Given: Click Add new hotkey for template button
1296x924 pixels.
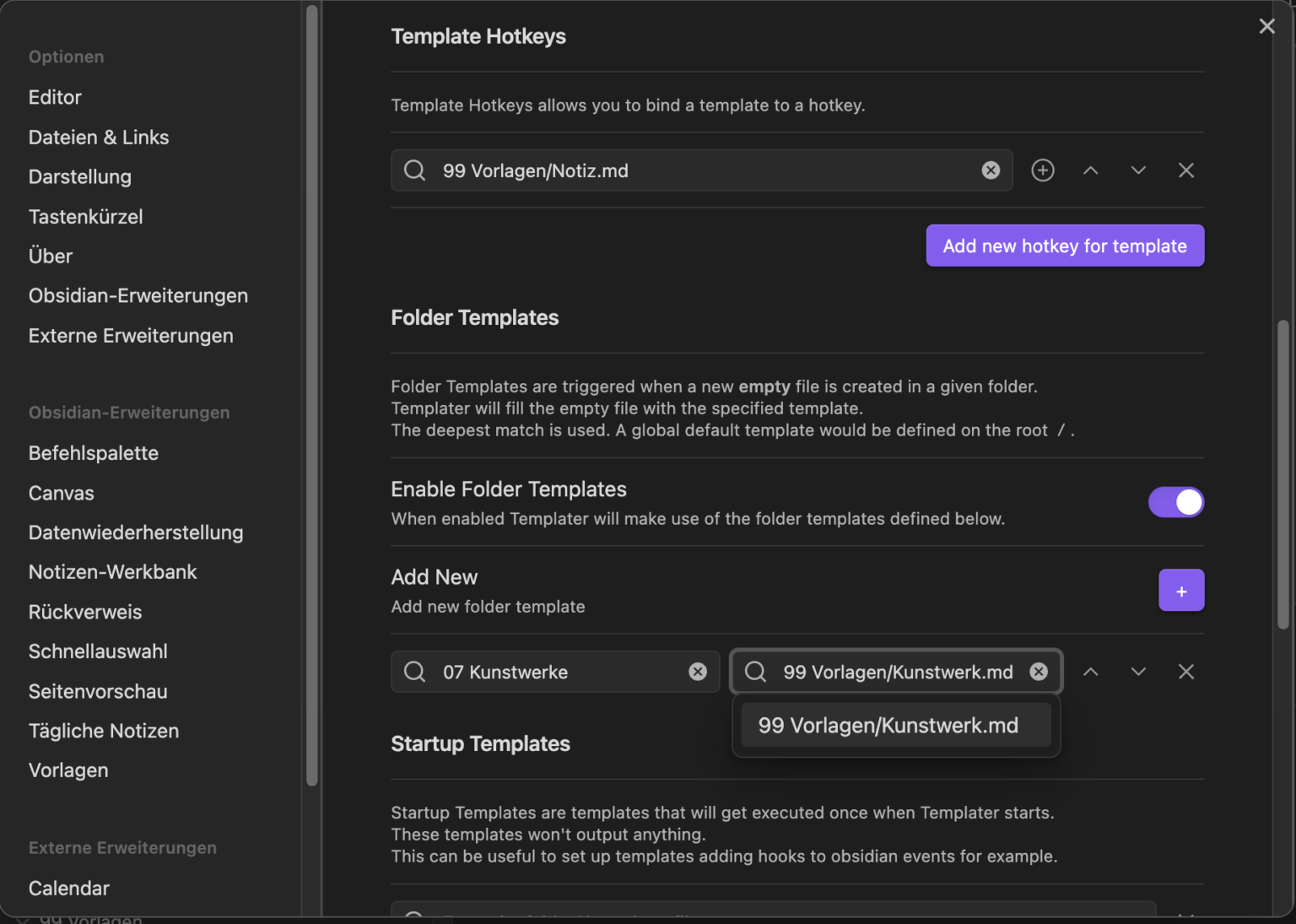Looking at the screenshot, I should tap(1065, 246).
